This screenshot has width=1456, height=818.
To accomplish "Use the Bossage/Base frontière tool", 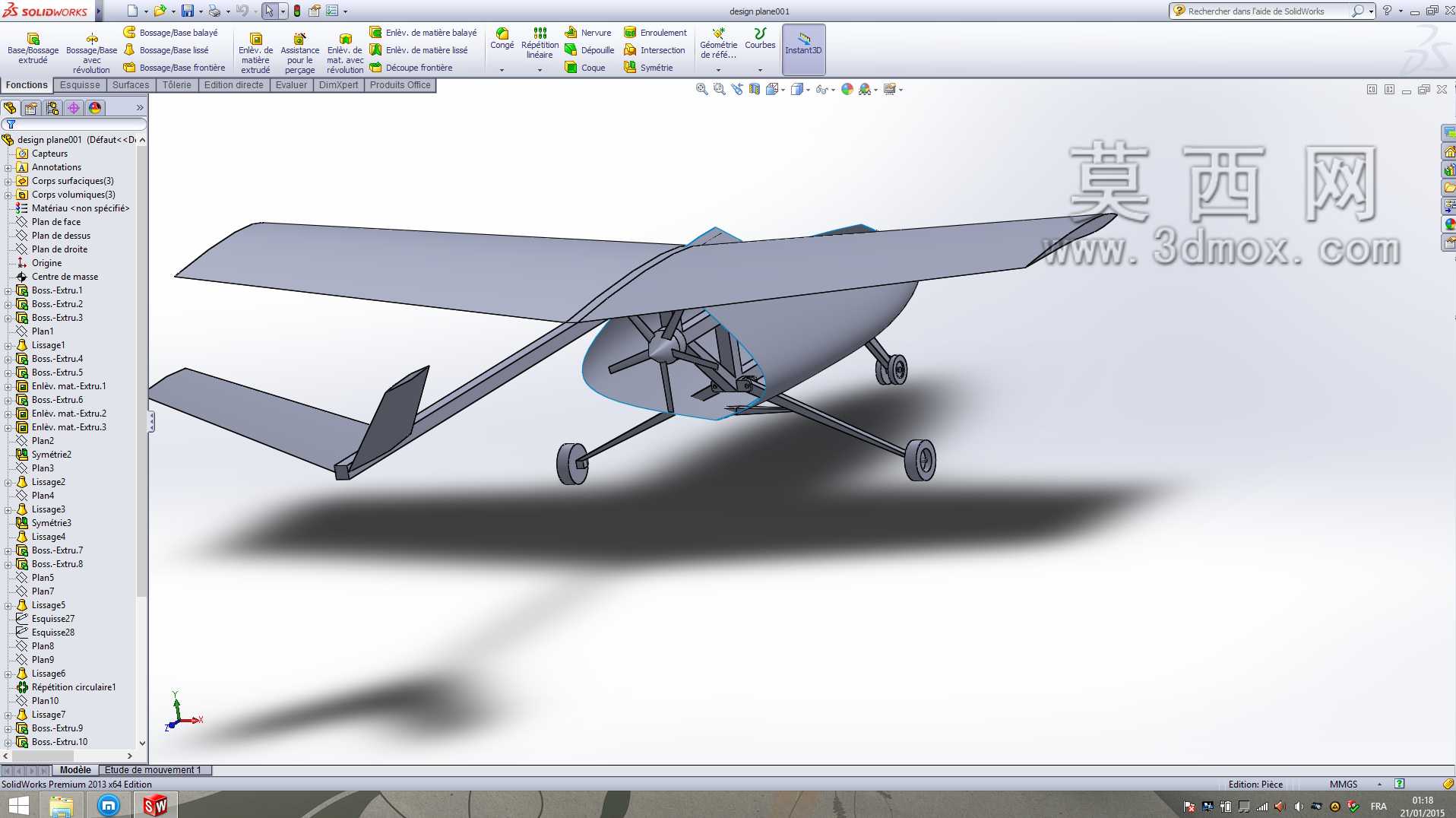I will coord(175,68).
